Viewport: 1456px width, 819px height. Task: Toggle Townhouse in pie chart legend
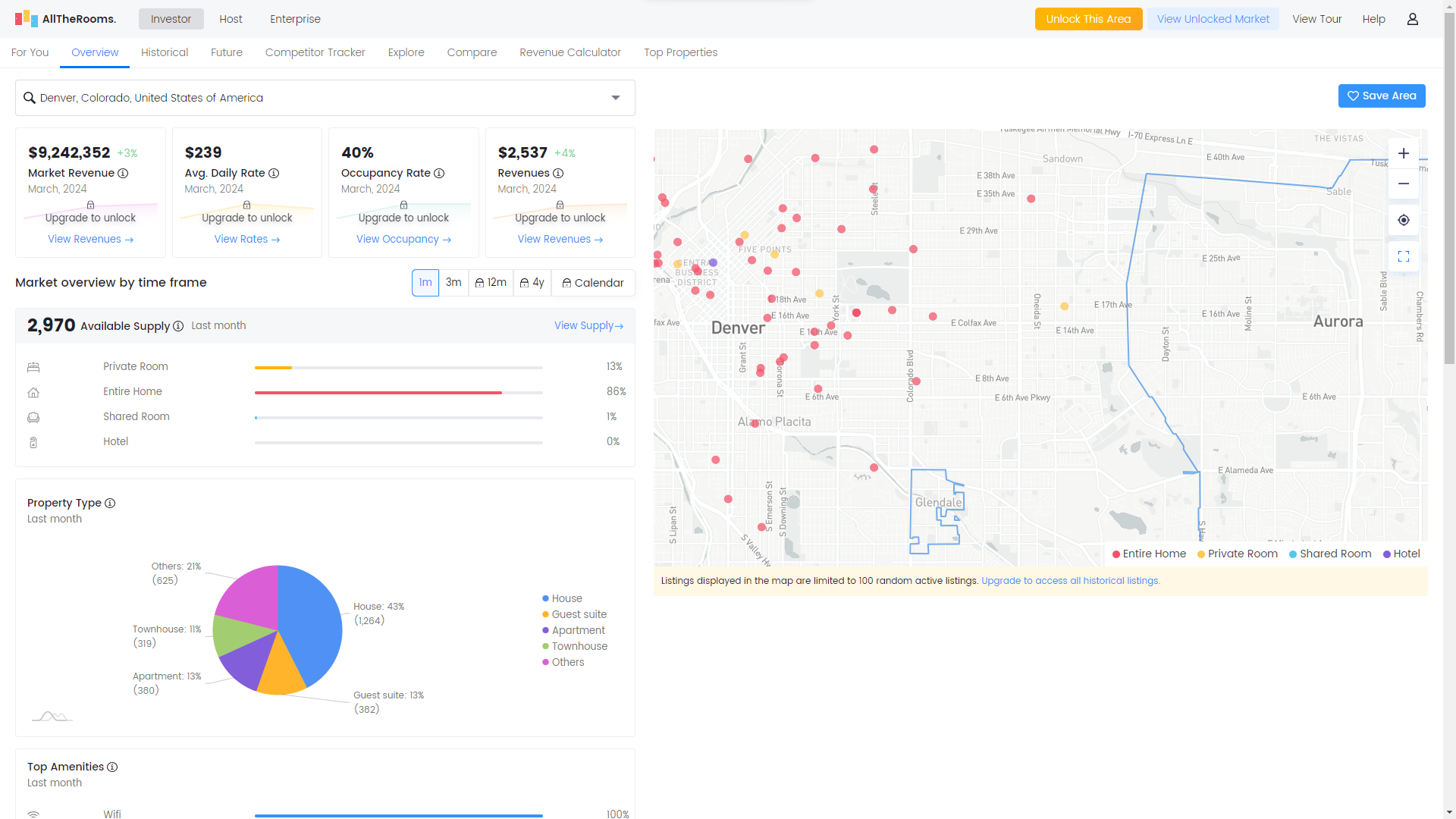(x=575, y=646)
